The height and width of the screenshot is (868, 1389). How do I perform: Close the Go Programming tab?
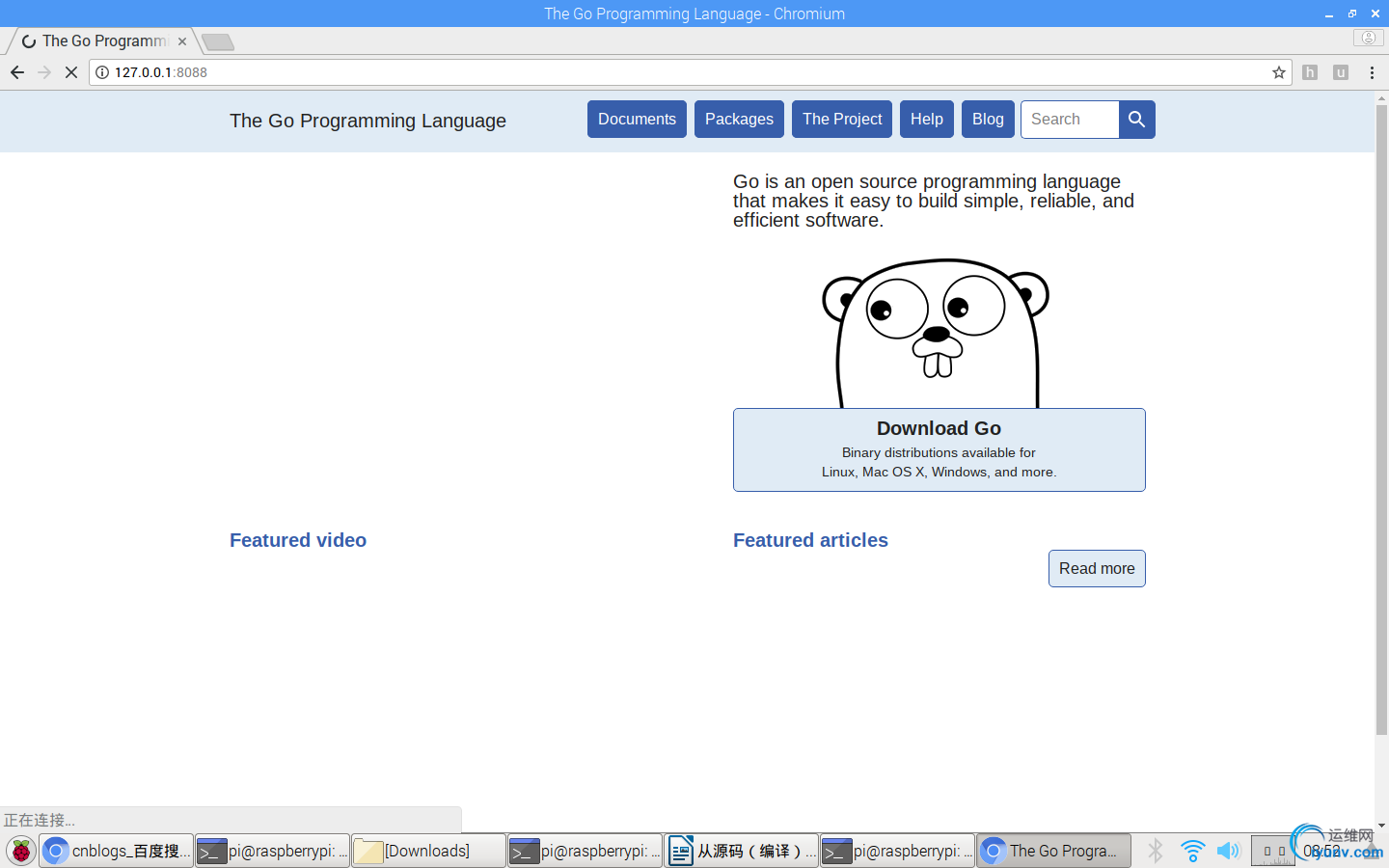pos(182,41)
